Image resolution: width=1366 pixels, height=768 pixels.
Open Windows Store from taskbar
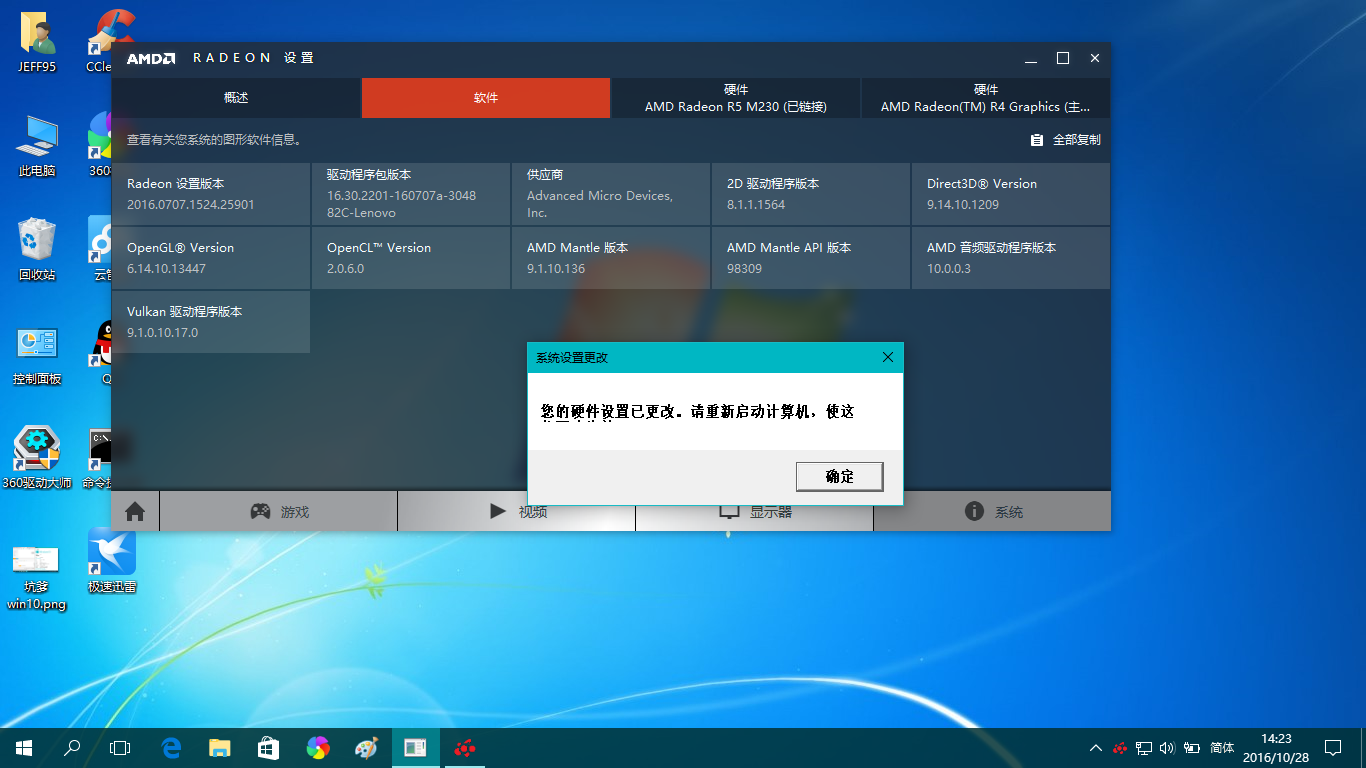pyautogui.click(x=268, y=748)
